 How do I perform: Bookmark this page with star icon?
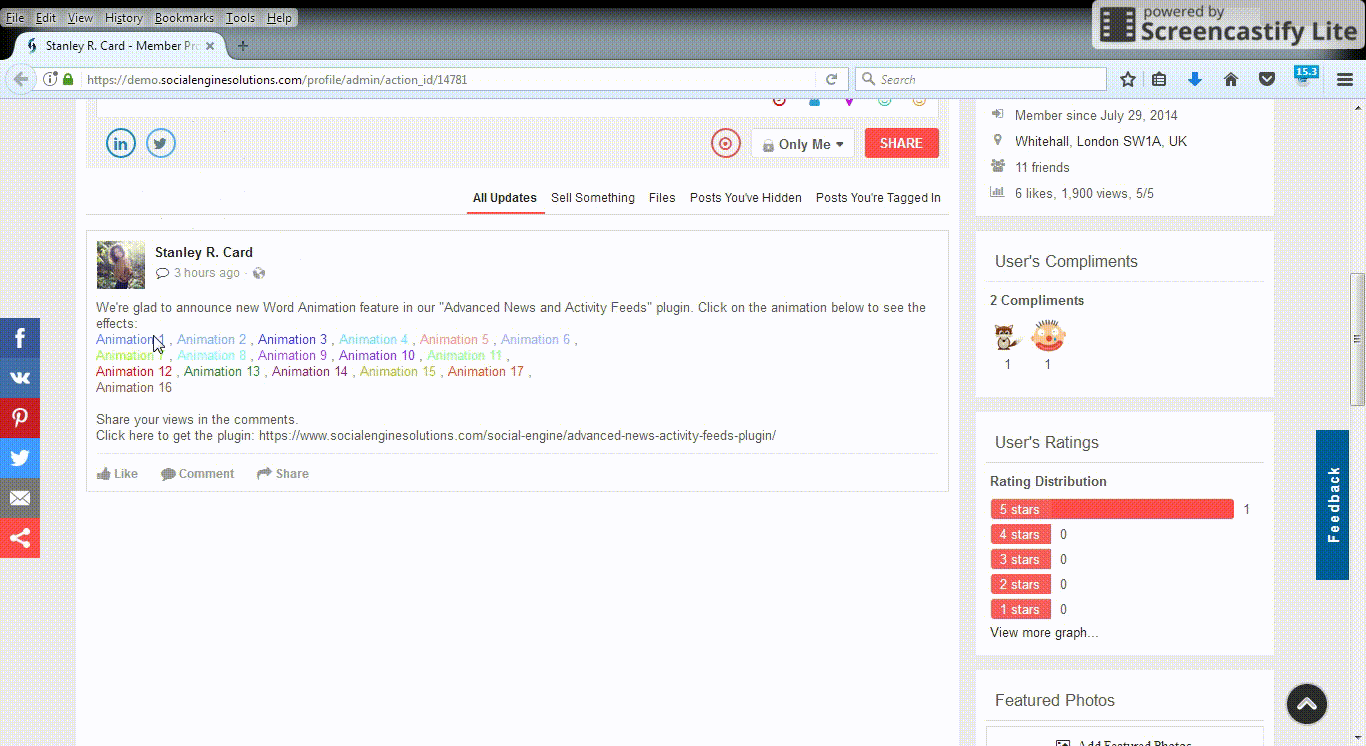tap(1128, 80)
